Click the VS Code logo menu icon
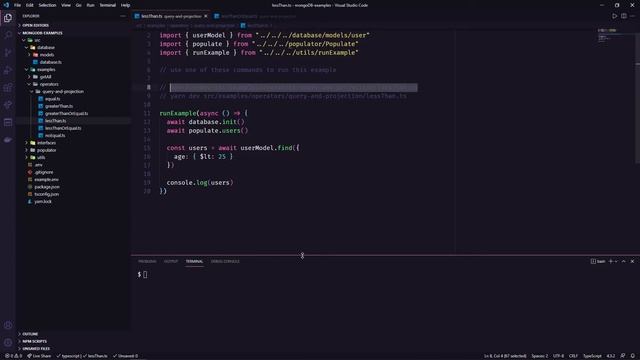The width and height of the screenshot is (640, 360). pyautogui.click(x=6, y=5)
